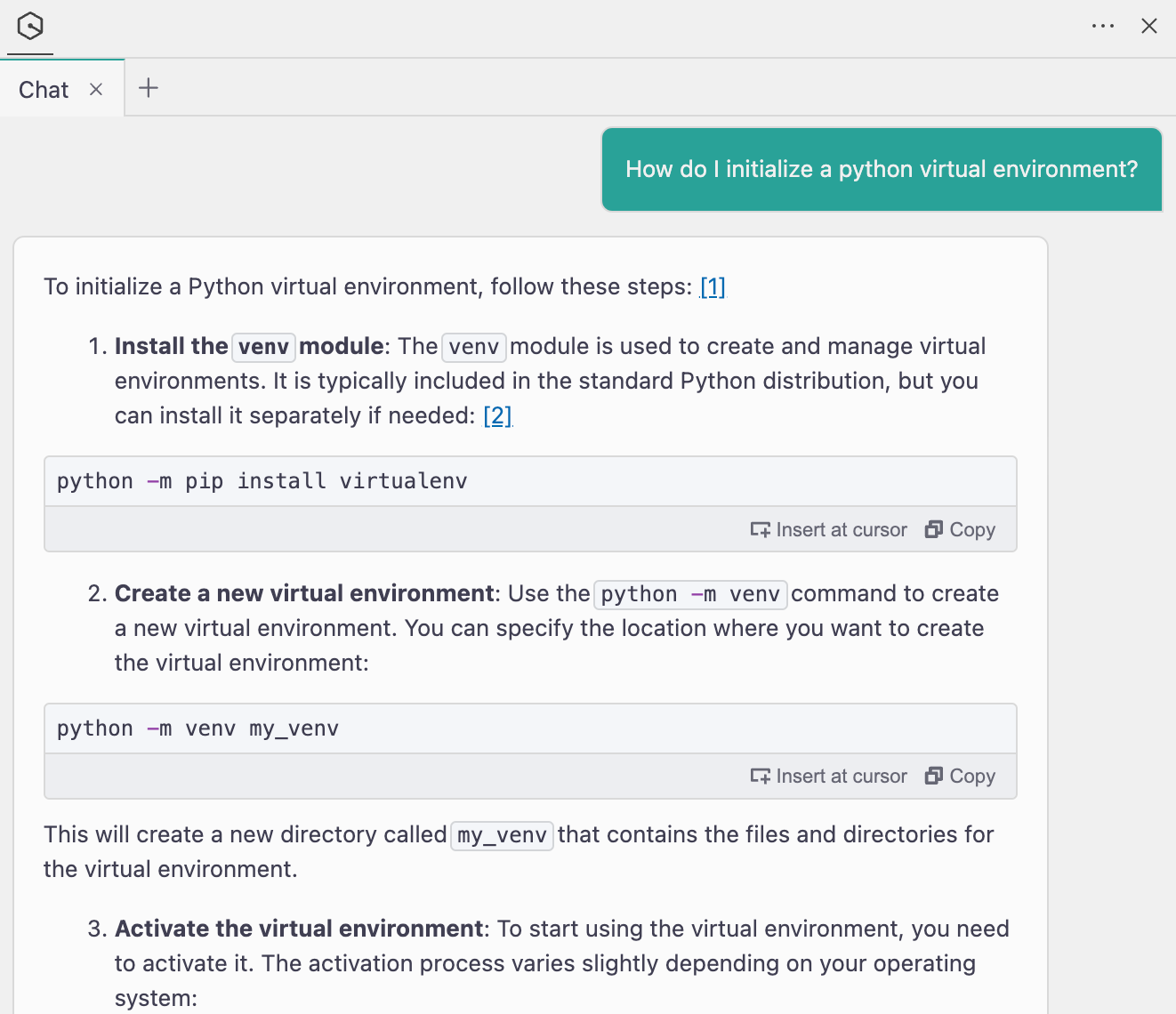The height and width of the screenshot is (1014, 1176).
Task: Switch to the Chat tab
Action: tap(44, 90)
